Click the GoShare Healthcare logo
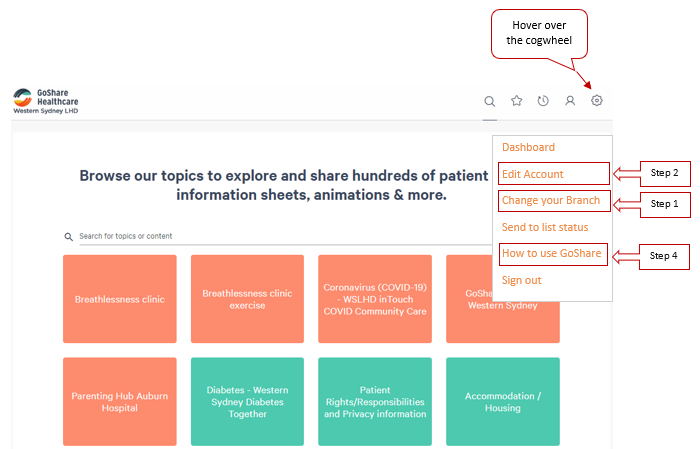This screenshot has width=700, height=449. [x=46, y=101]
